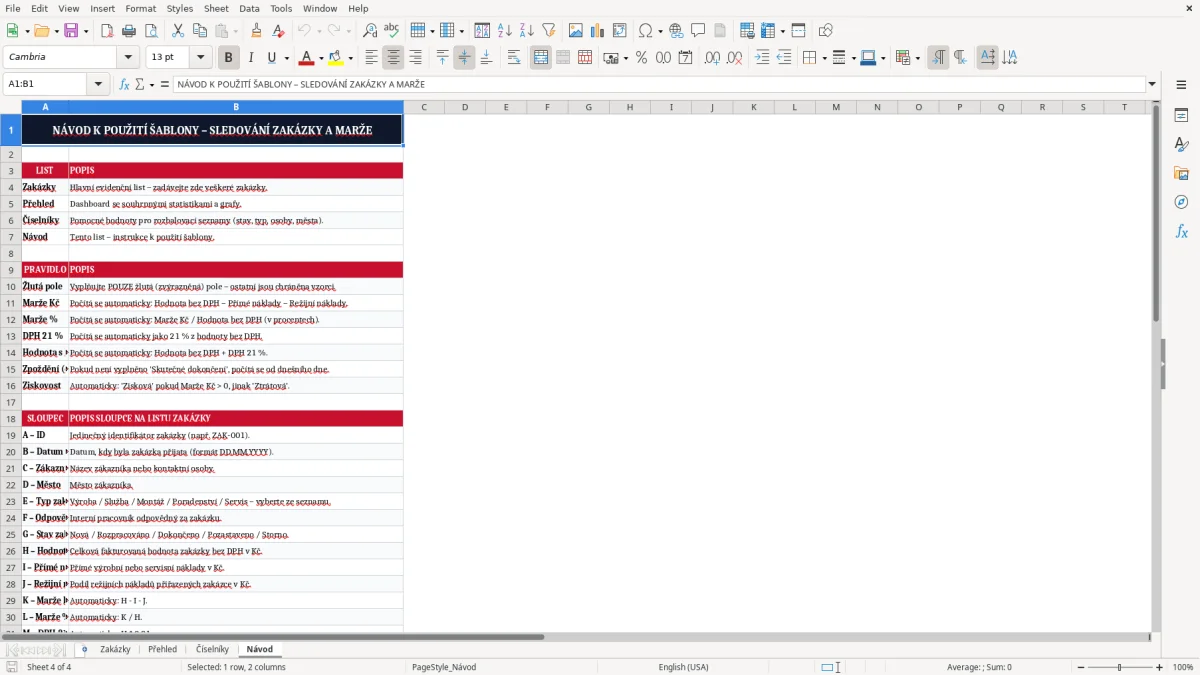Open the Data menu
Viewport: 1200px width, 675px height.
[249, 8]
